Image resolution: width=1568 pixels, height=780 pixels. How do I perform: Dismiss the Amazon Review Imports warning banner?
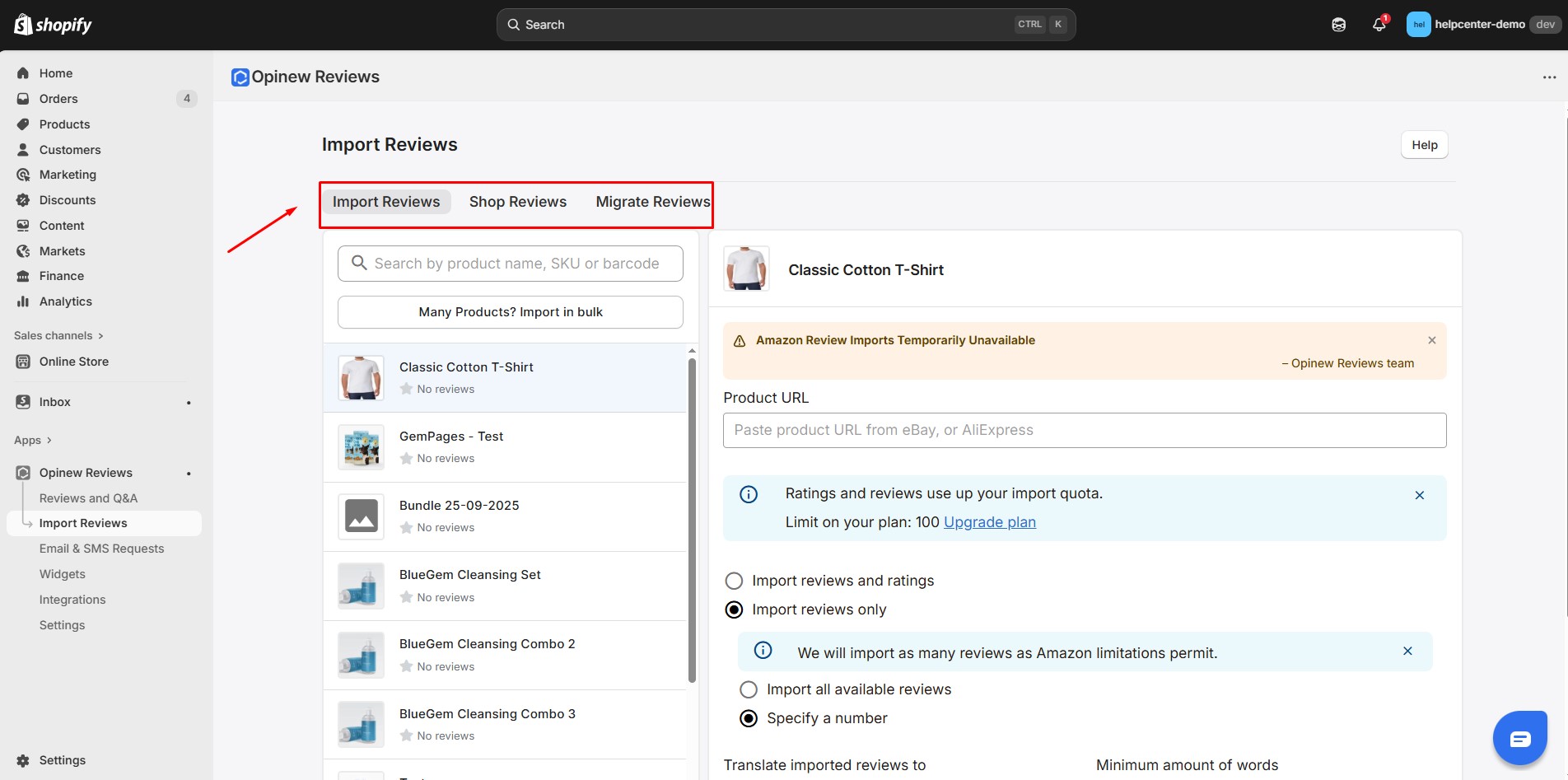click(1431, 340)
